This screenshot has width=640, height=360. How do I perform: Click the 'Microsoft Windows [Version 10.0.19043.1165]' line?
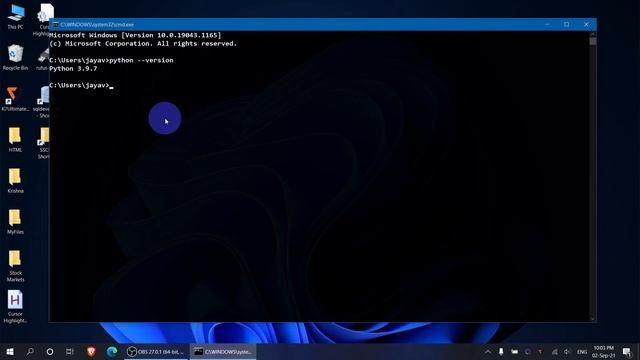(x=135, y=35)
